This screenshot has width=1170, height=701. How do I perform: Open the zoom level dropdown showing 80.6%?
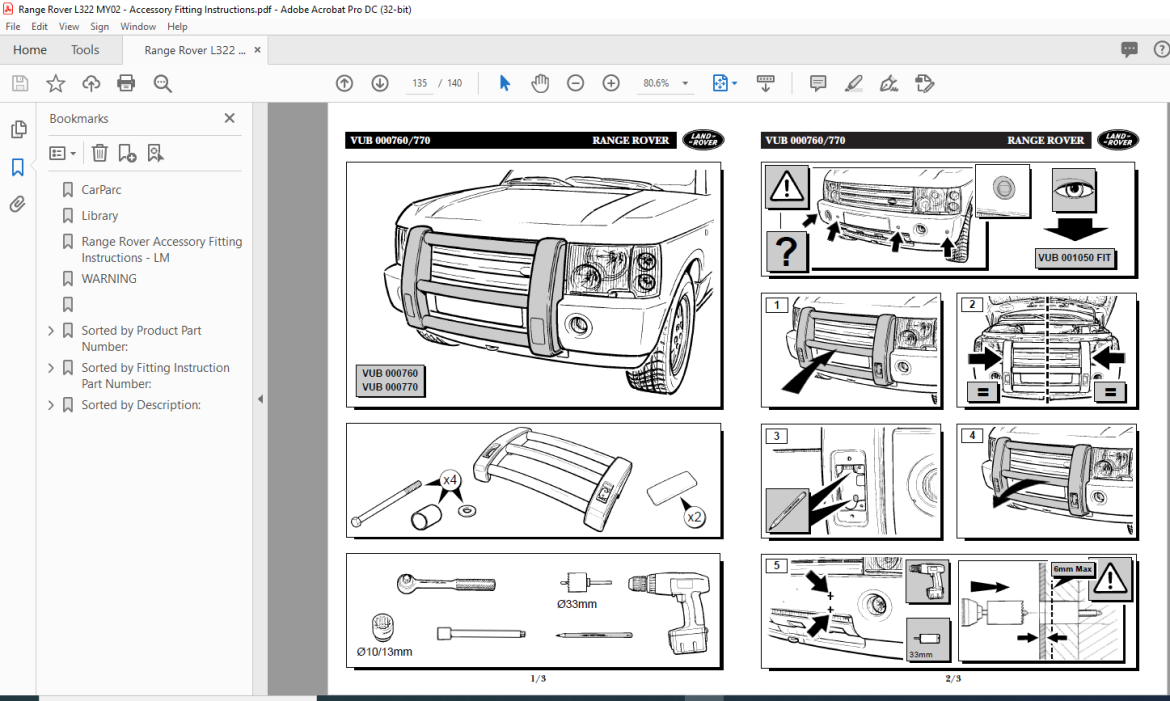684,83
